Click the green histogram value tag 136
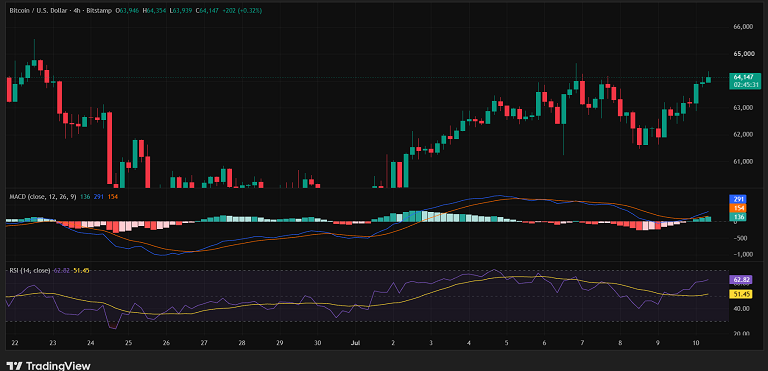The height and width of the screenshot is (371, 768). tap(737, 217)
